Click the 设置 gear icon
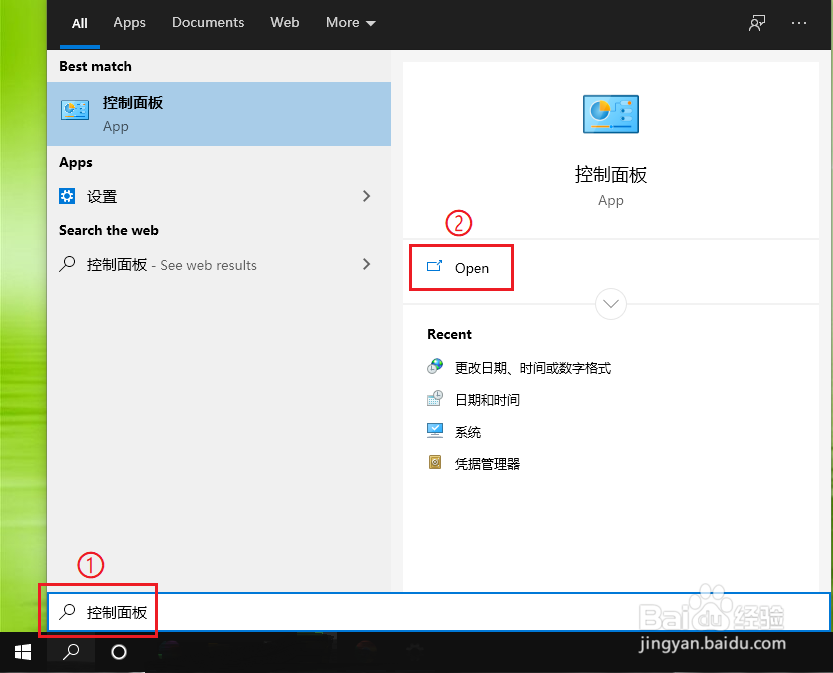This screenshot has width=833, height=673. 67,196
